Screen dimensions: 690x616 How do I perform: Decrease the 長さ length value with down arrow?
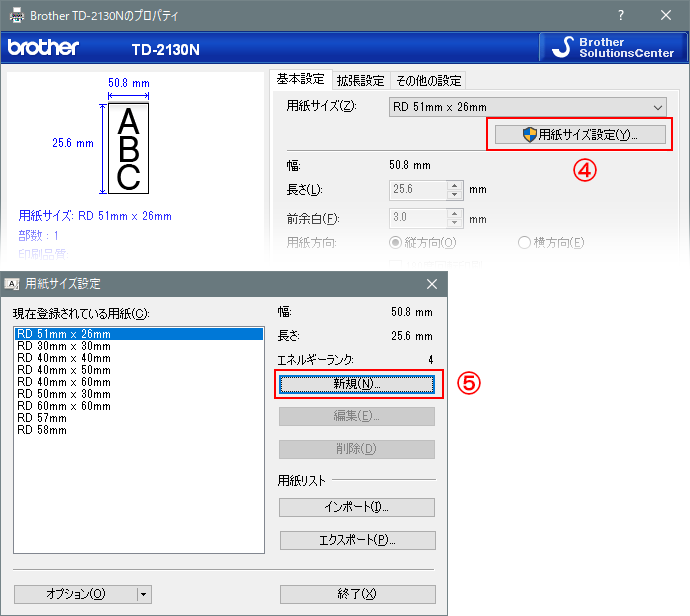(x=455, y=195)
